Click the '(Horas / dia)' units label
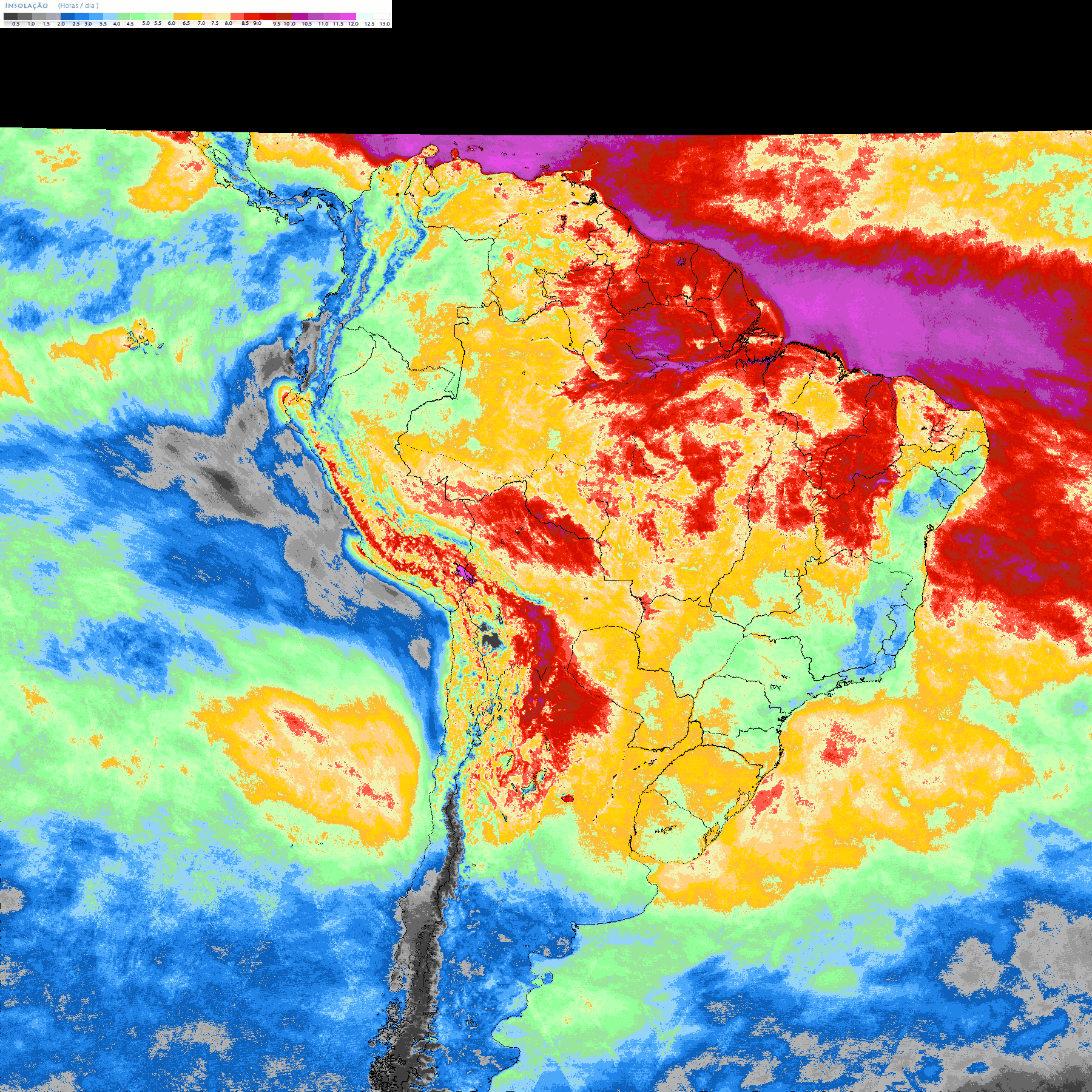This screenshot has width=1092, height=1092. (x=78, y=5)
